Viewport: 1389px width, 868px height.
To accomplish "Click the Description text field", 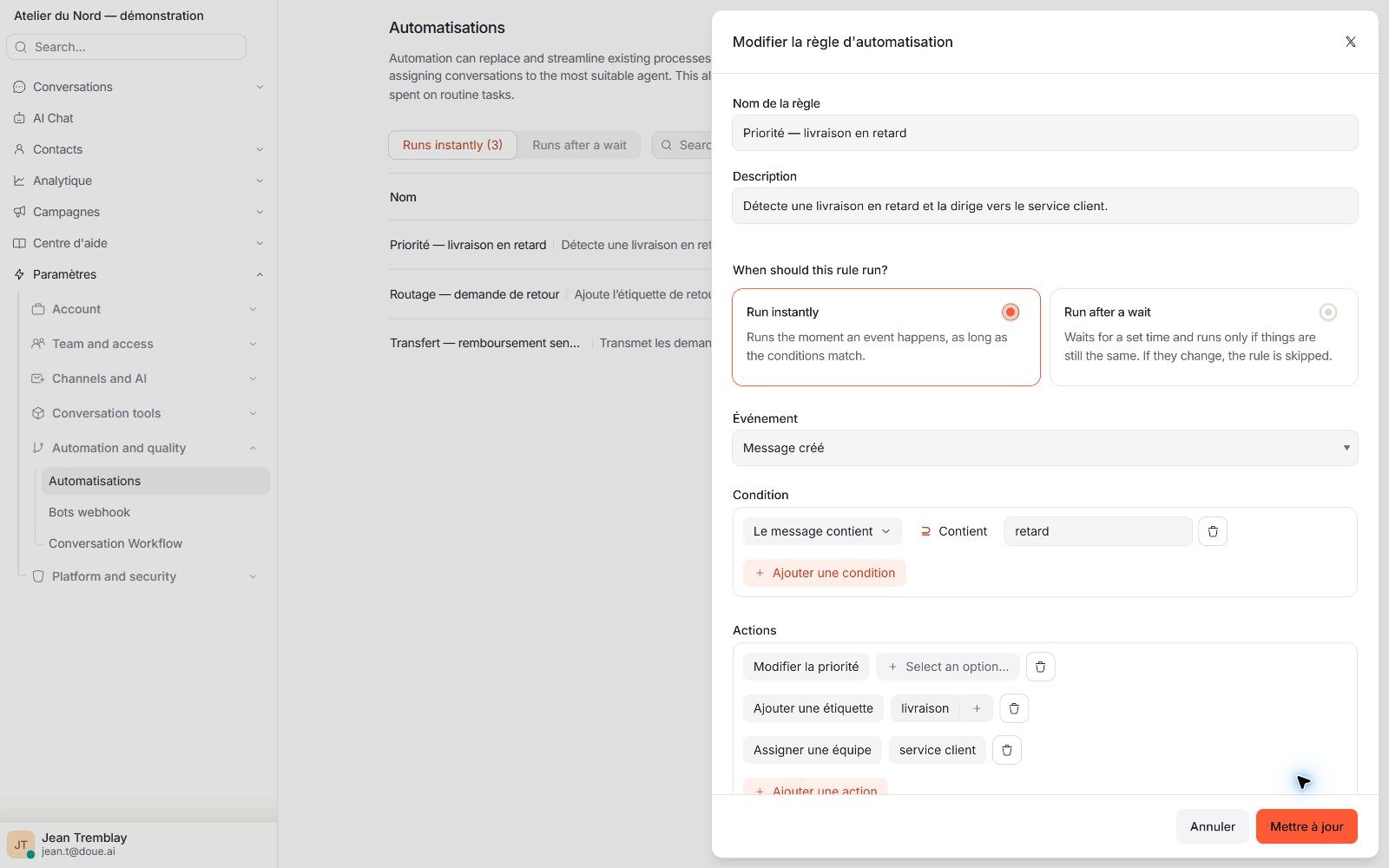I will pyautogui.click(x=1045, y=206).
